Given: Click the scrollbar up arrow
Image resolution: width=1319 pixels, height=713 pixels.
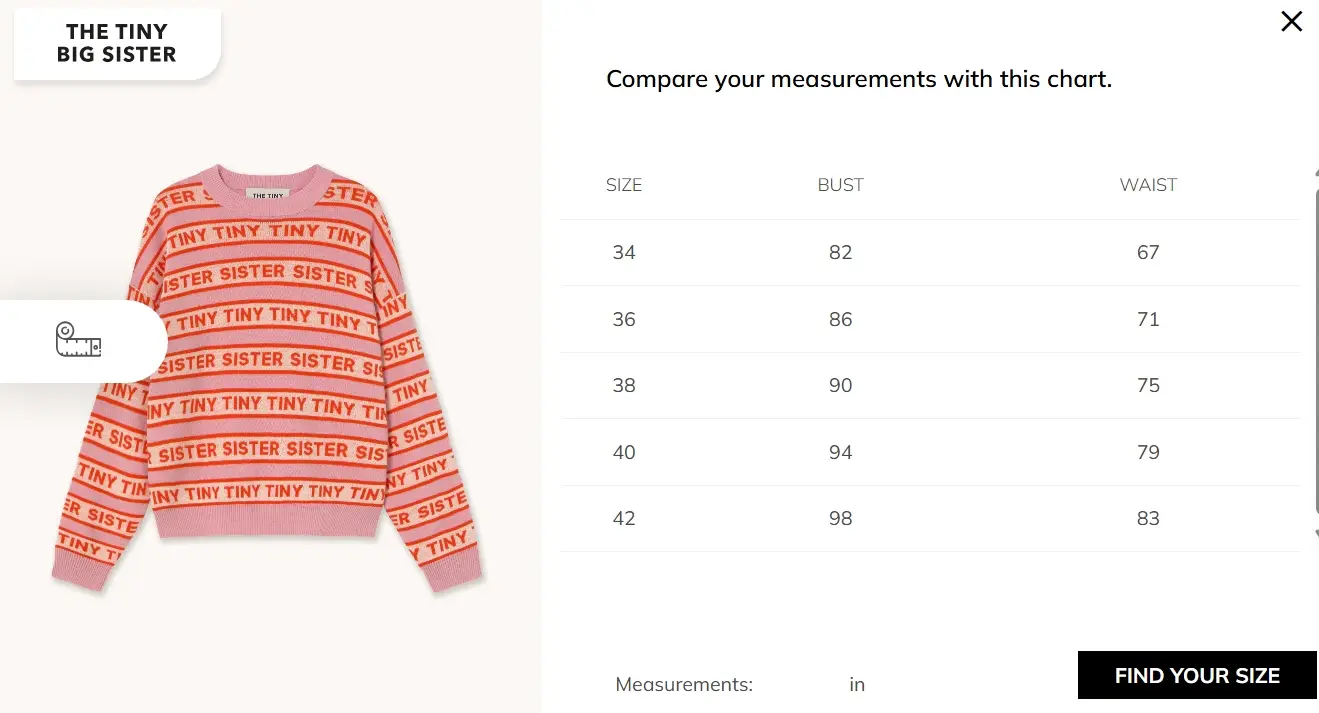Looking at the screenshot, I should click(x=1315, y=173).
